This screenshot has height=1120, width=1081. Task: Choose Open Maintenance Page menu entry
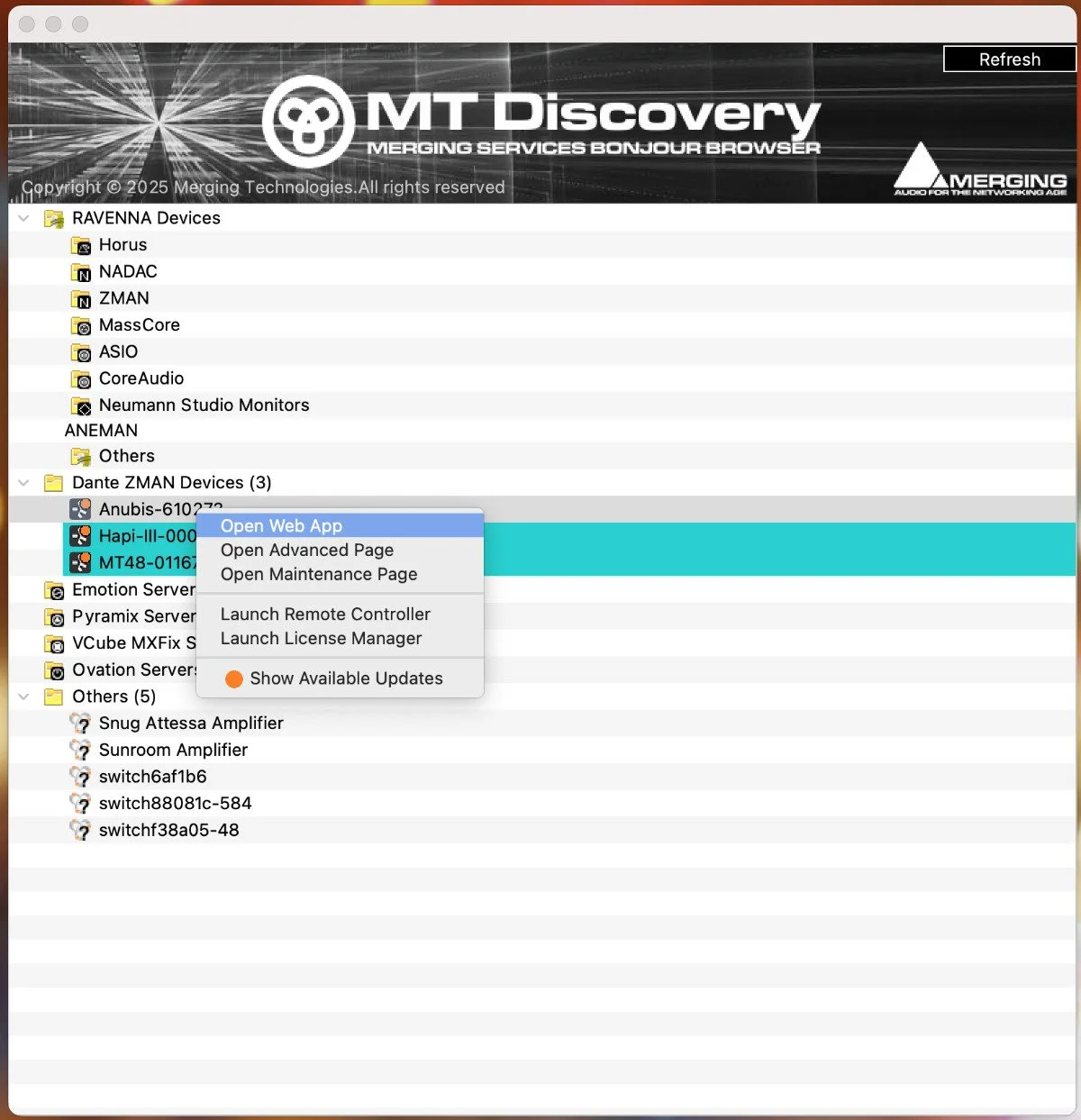[x=340, y=574]
